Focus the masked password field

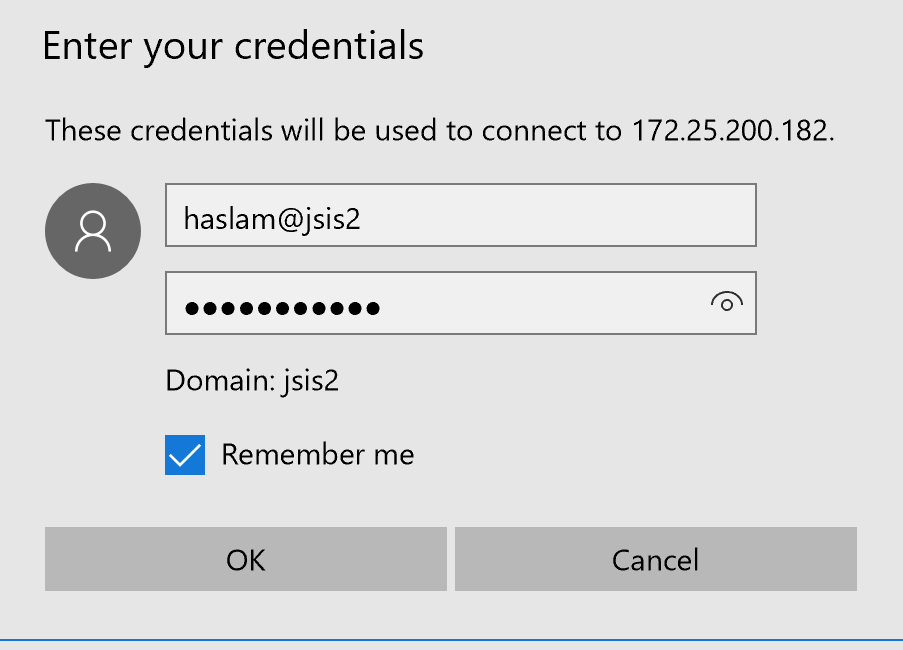coord(461,303)
